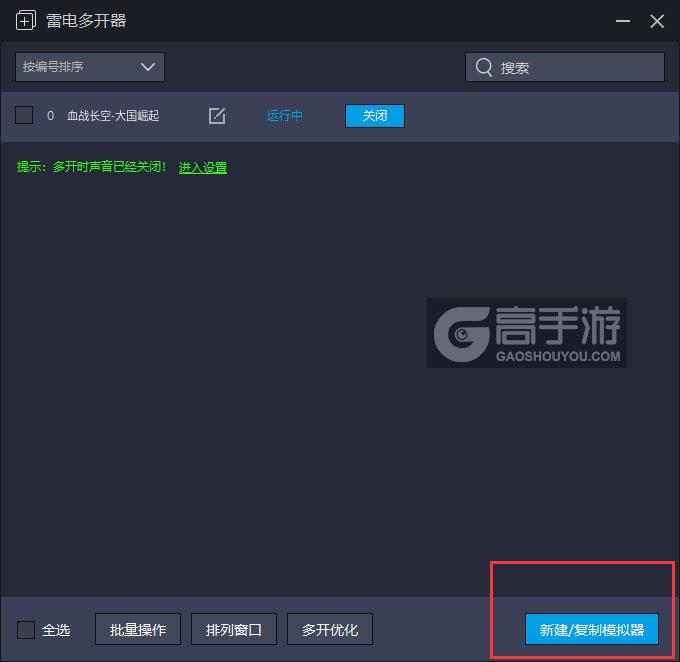The image size is (680, 662).
Task: Click the 提示: 多开时声音已经关闭! notice
Action: 91,167
